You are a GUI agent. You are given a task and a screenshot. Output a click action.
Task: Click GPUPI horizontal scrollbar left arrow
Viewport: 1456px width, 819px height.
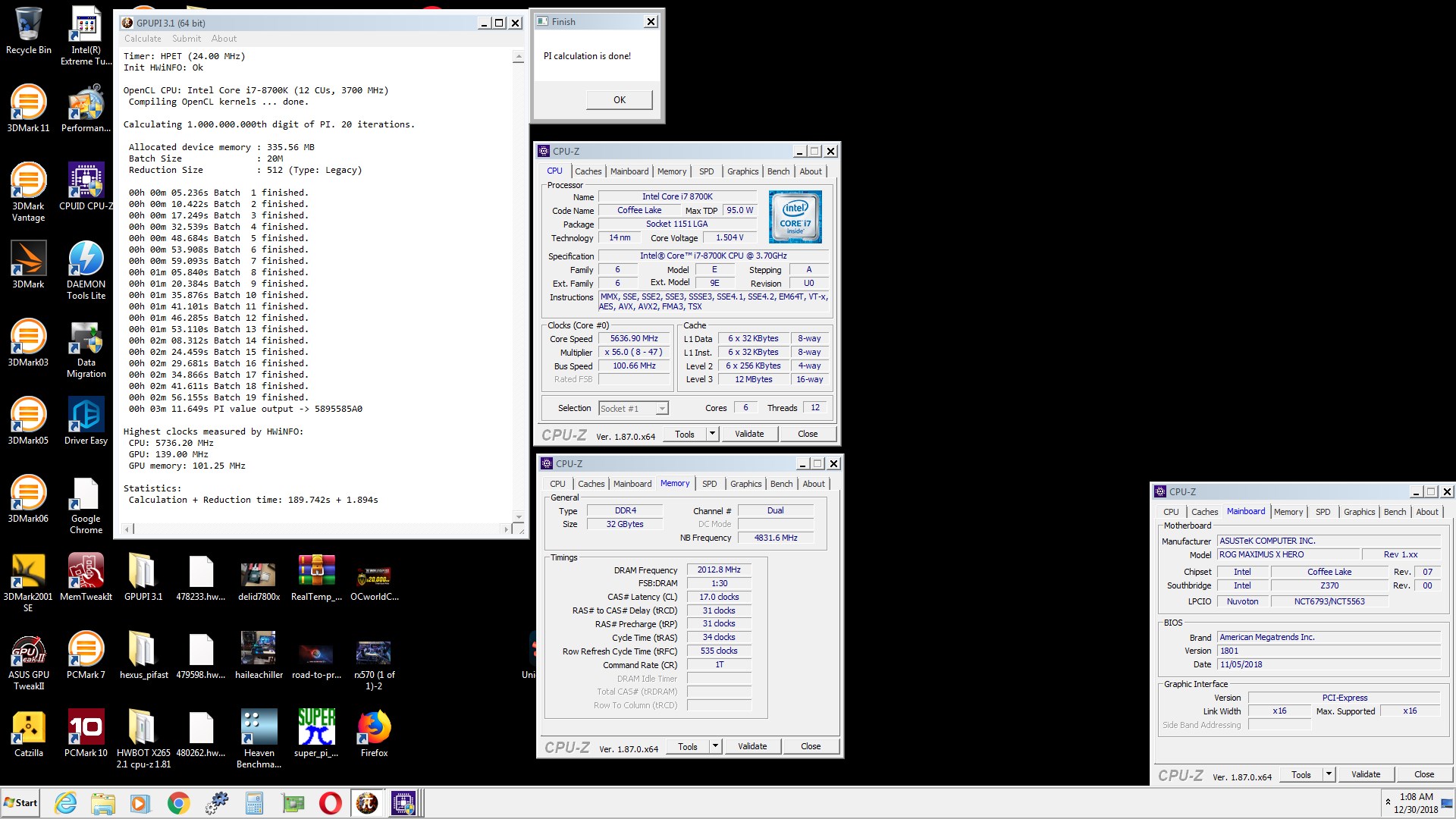pos(127,529)
